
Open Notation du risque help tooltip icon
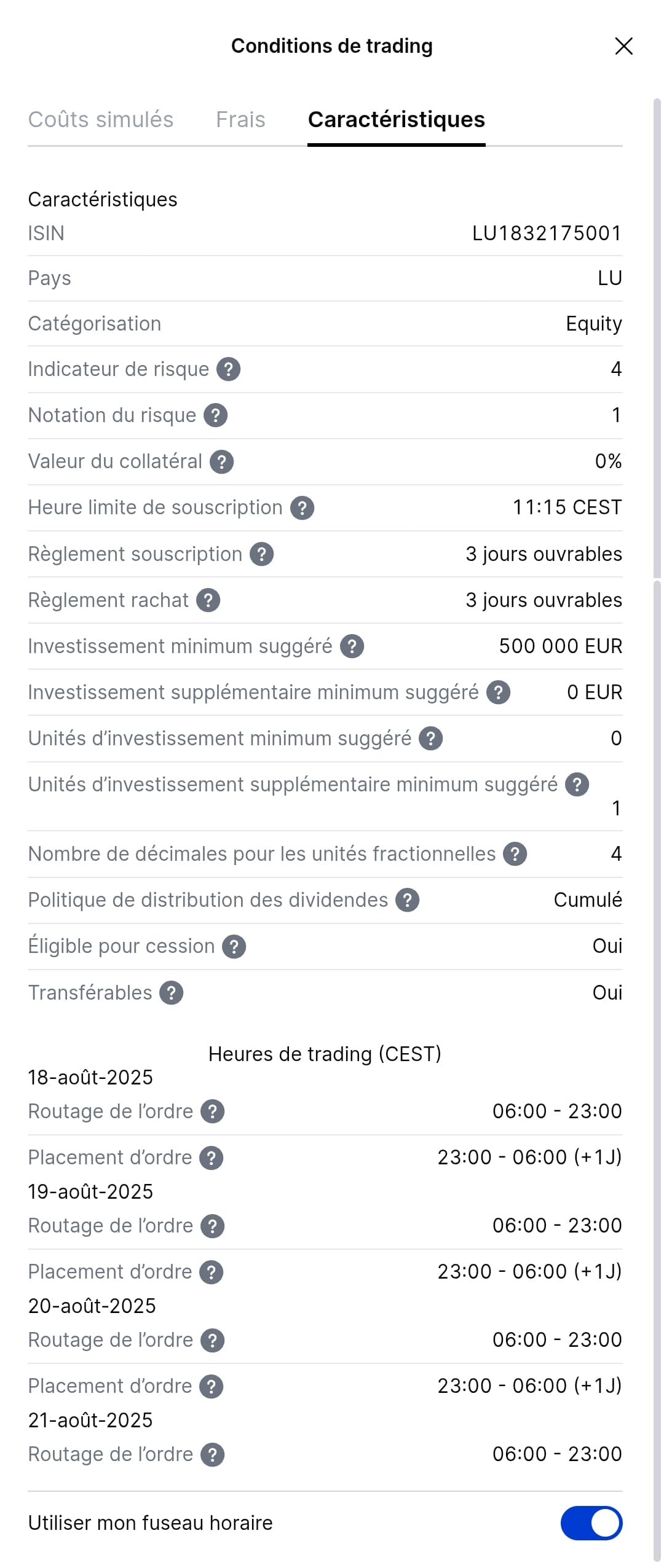tap(215, 415)
